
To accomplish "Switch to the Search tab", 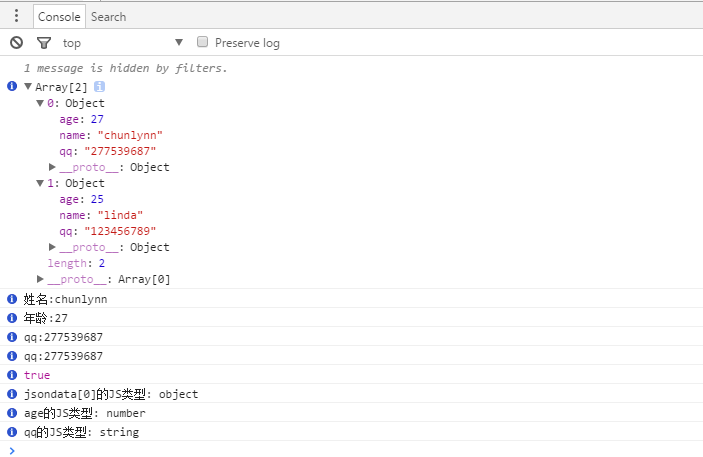I will click(108, 16).
